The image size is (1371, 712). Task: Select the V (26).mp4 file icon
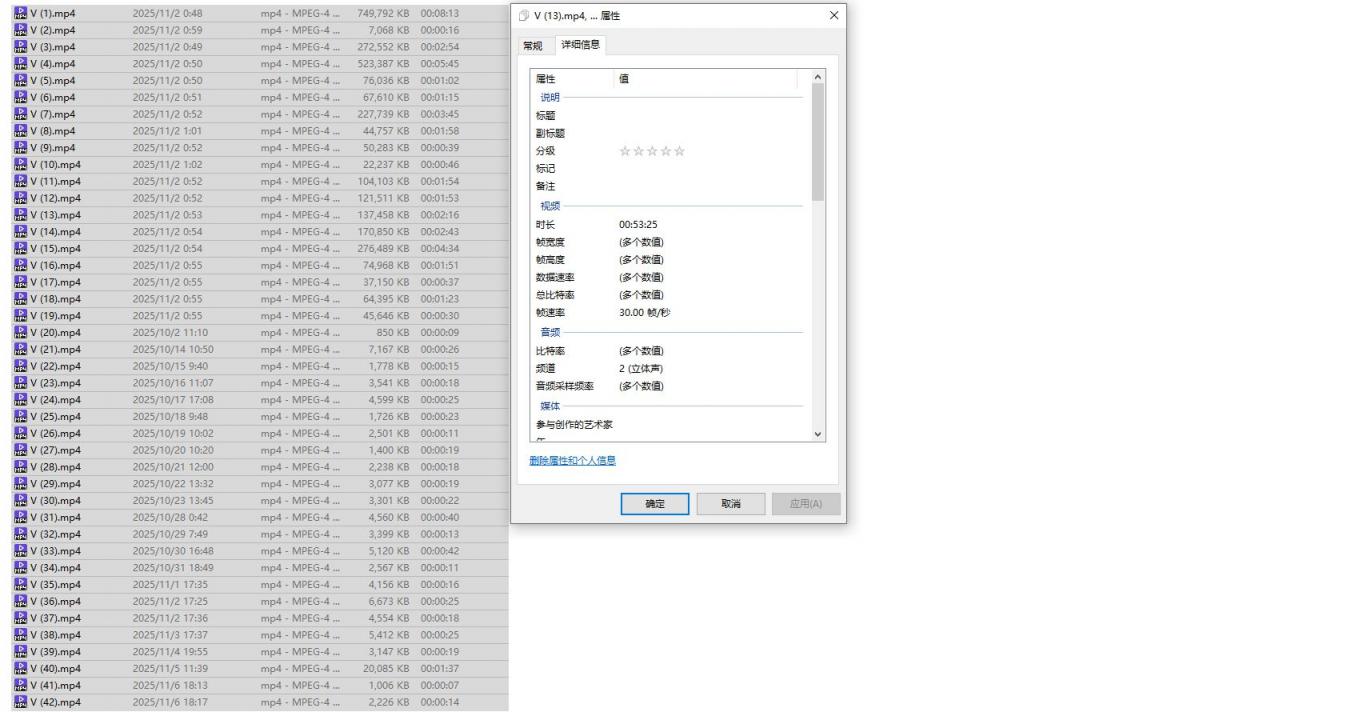pos(20,433)
